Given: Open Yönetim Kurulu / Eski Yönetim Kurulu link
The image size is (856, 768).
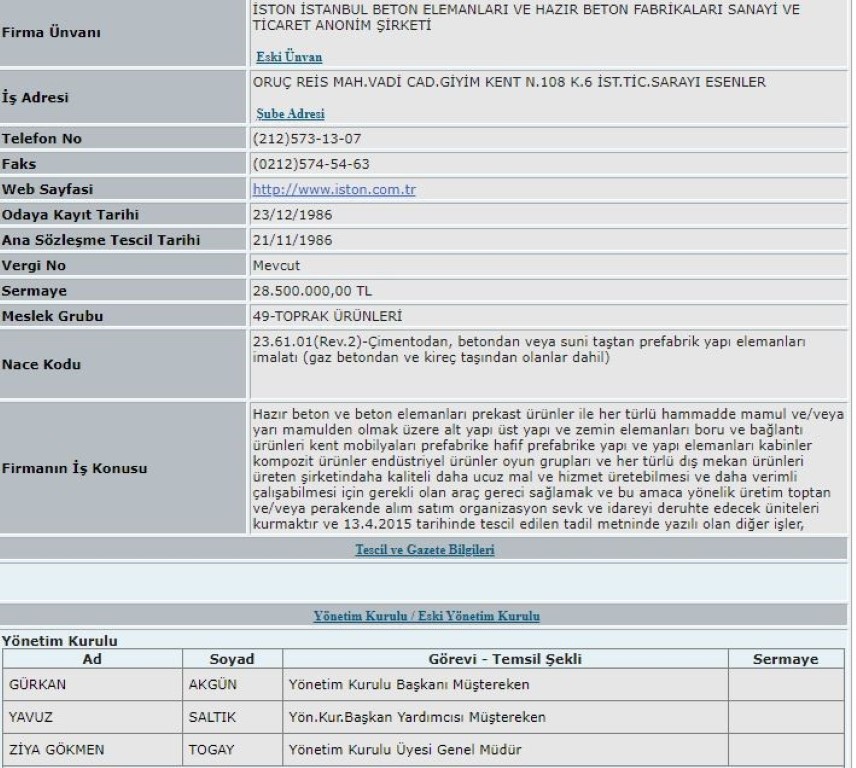Looking at the screenshot, I should [x=425, y=615].
